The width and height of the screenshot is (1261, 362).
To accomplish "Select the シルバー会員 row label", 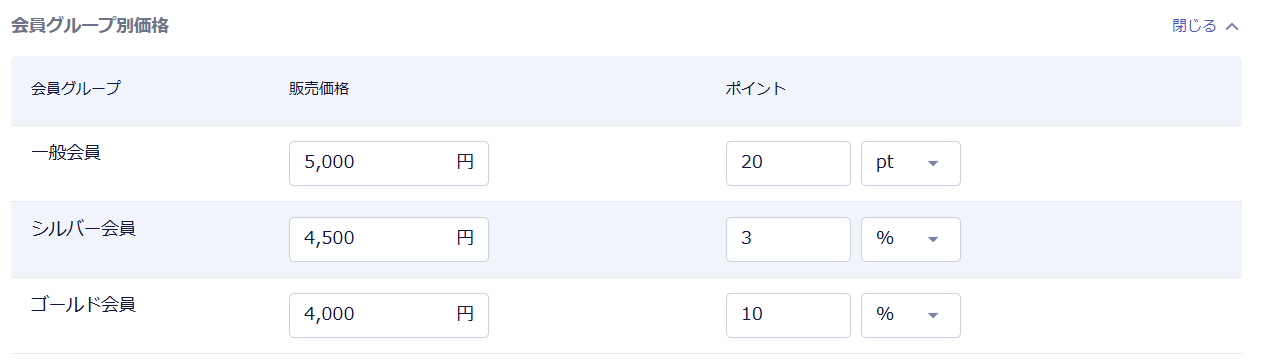I will click(83, 229).
